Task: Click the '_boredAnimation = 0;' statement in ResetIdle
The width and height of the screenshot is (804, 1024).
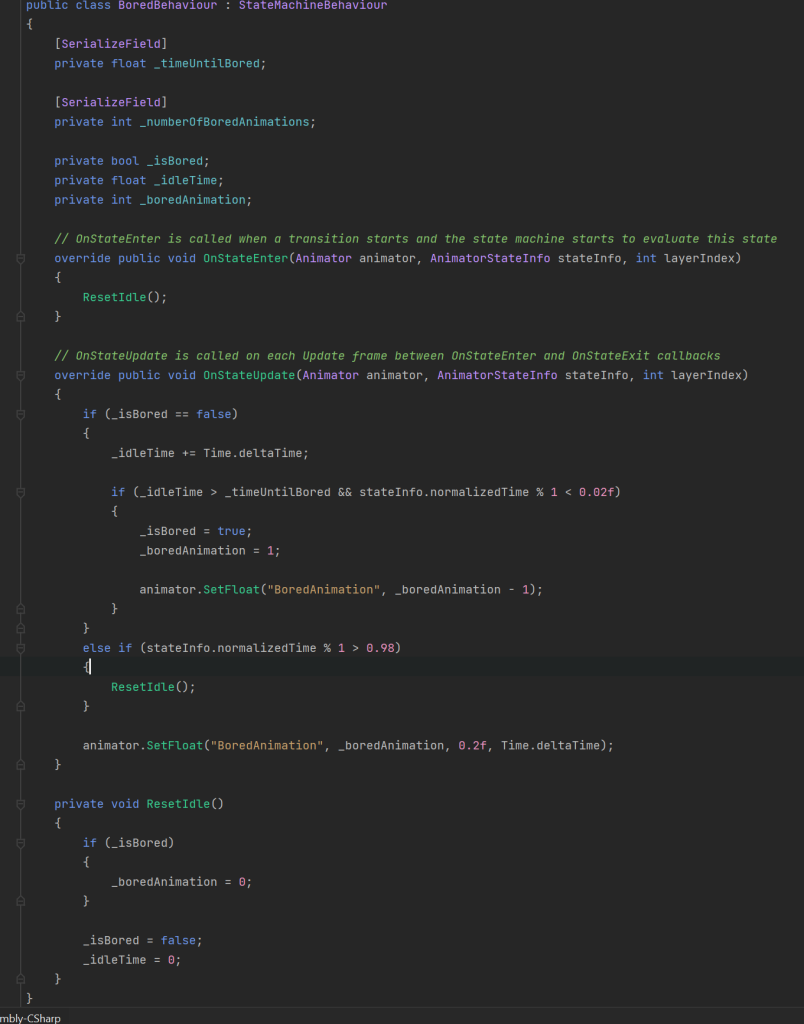Action: tap(182, 882)
